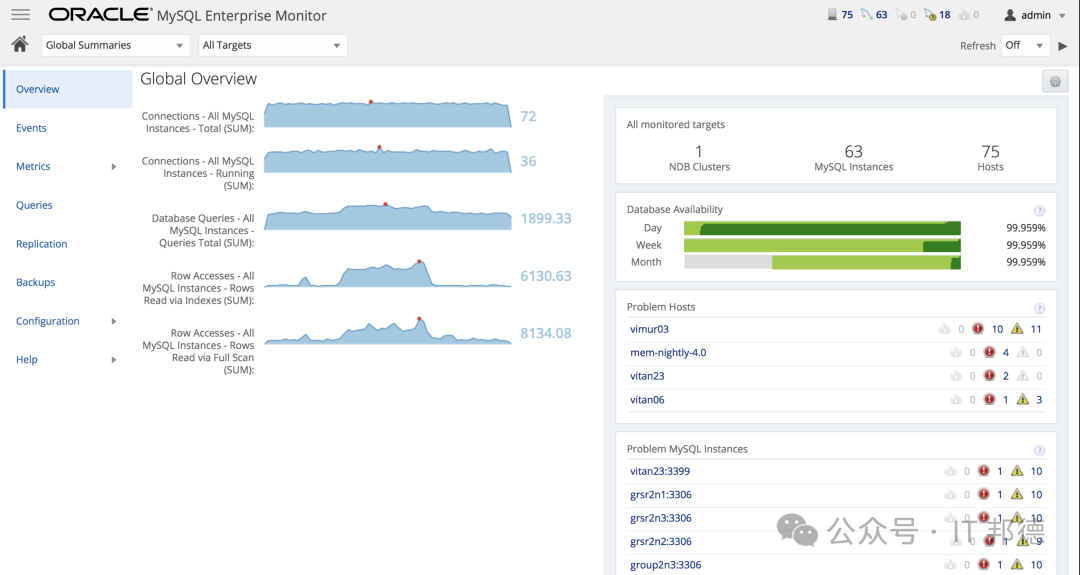Click the flame icon in mem-nightly-4.0 row
This screenshot has width=1080, height=575.
pos(955,353)
